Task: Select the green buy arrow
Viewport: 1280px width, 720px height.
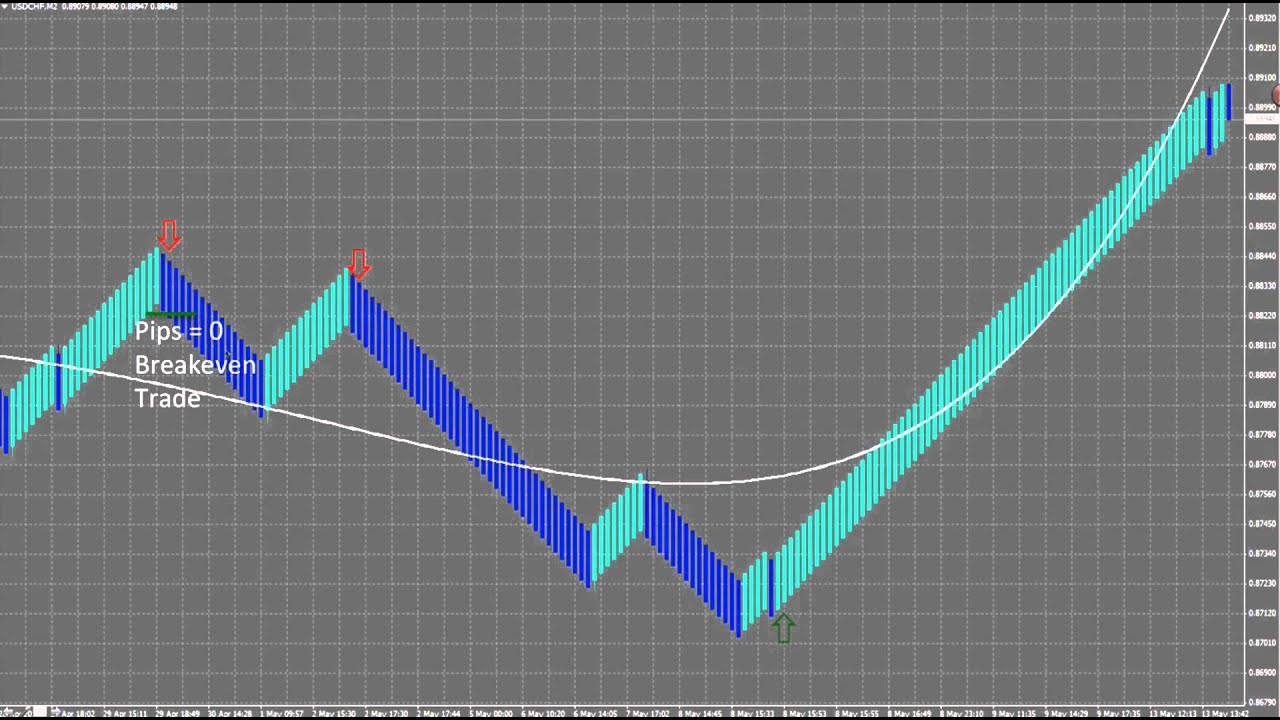Action: 783,627
